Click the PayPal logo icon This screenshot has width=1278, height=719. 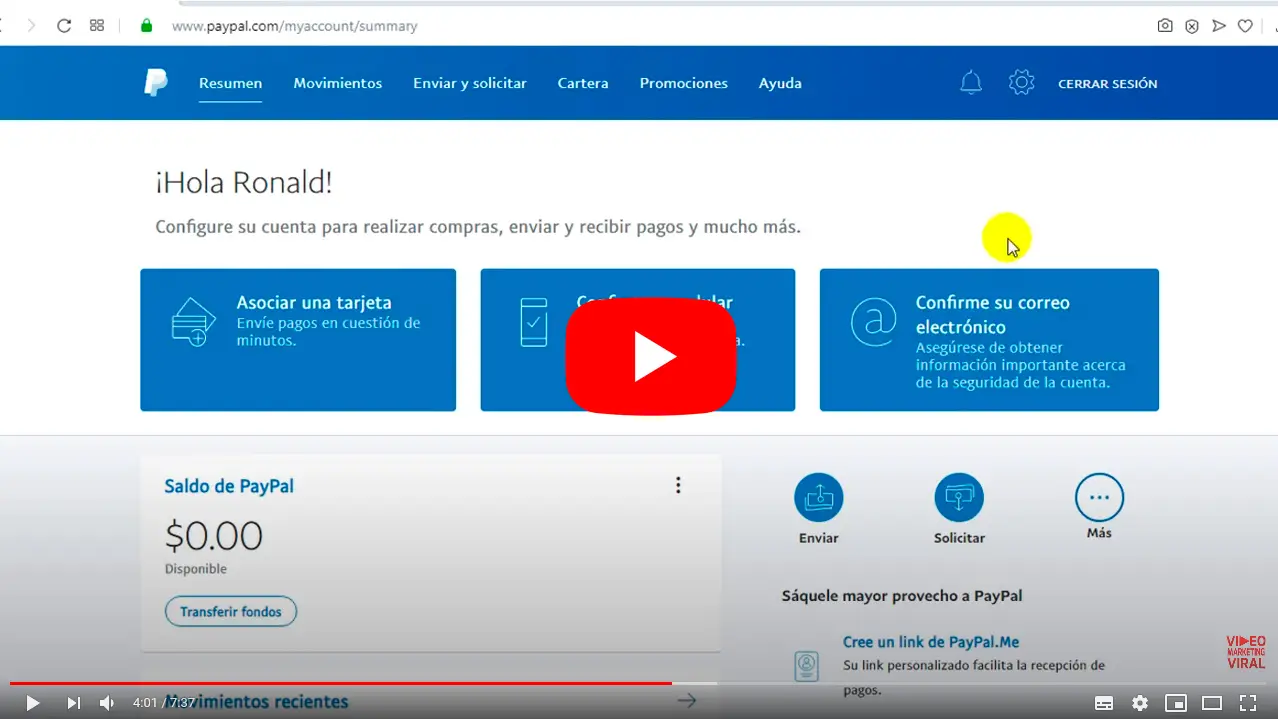tap(155, 83)
